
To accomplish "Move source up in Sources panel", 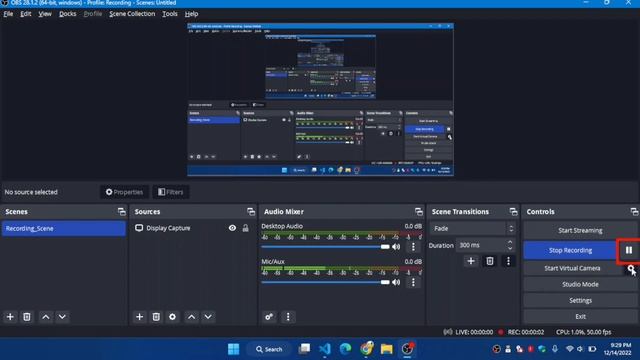I will 191,317.
